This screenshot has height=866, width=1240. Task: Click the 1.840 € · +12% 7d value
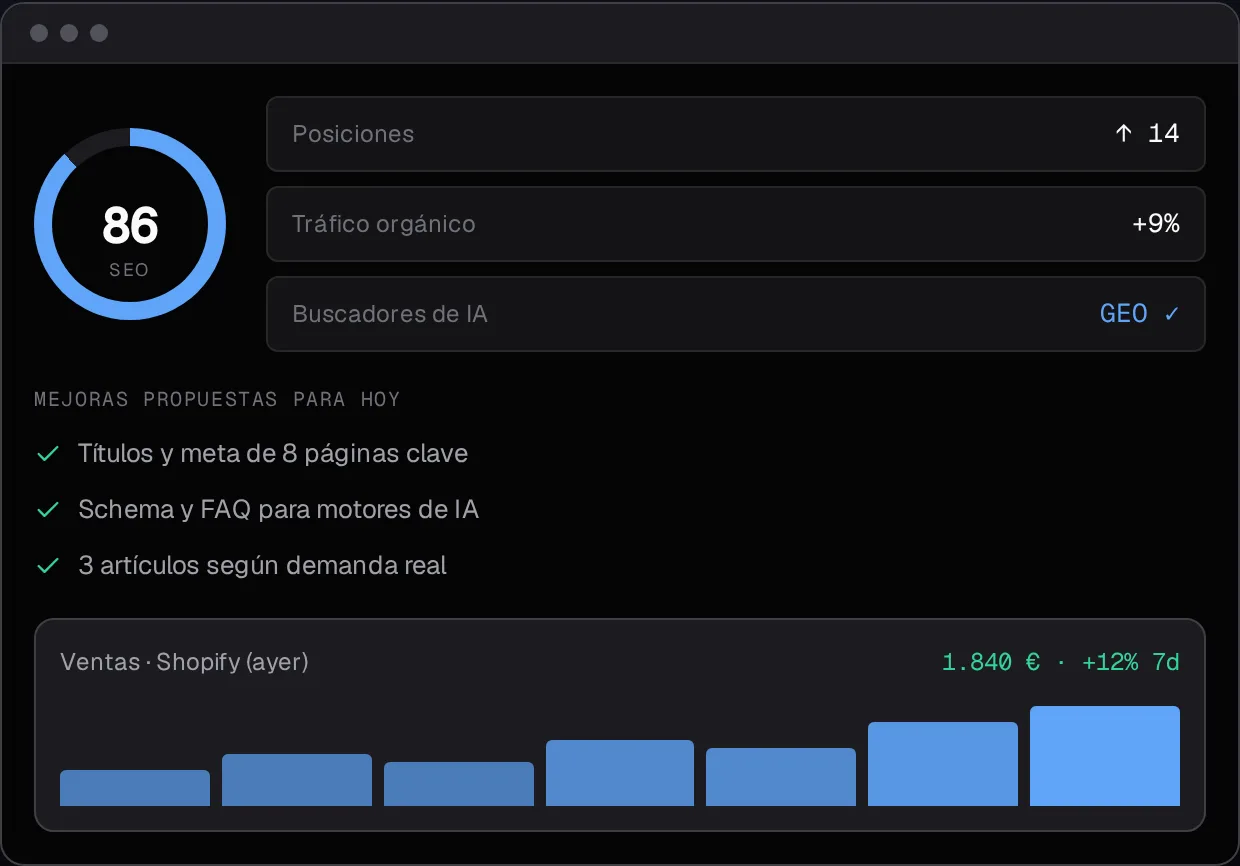pyautogui.click(x=1061, y=662)
